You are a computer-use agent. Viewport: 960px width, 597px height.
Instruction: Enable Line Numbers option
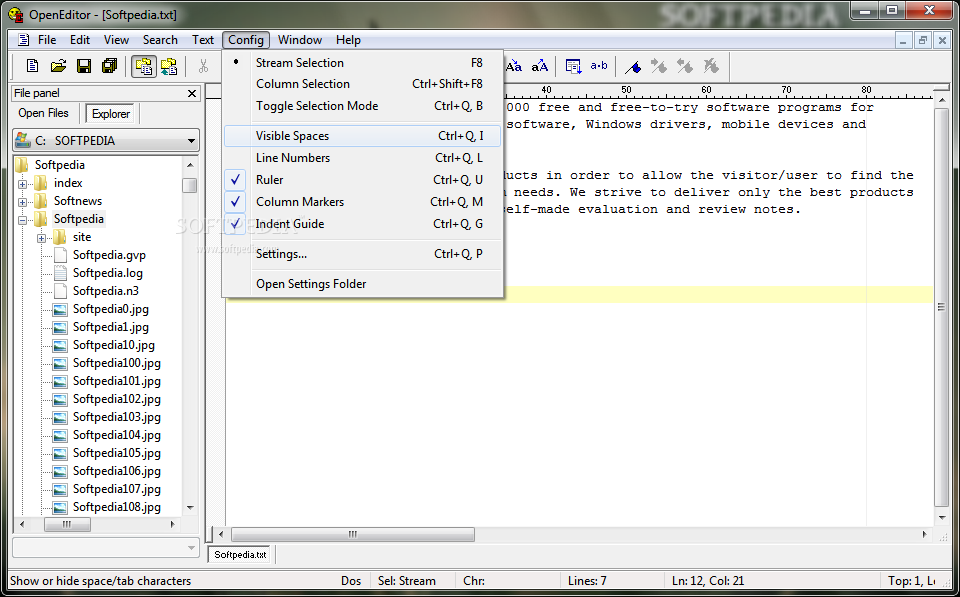(x=362, y=158)
